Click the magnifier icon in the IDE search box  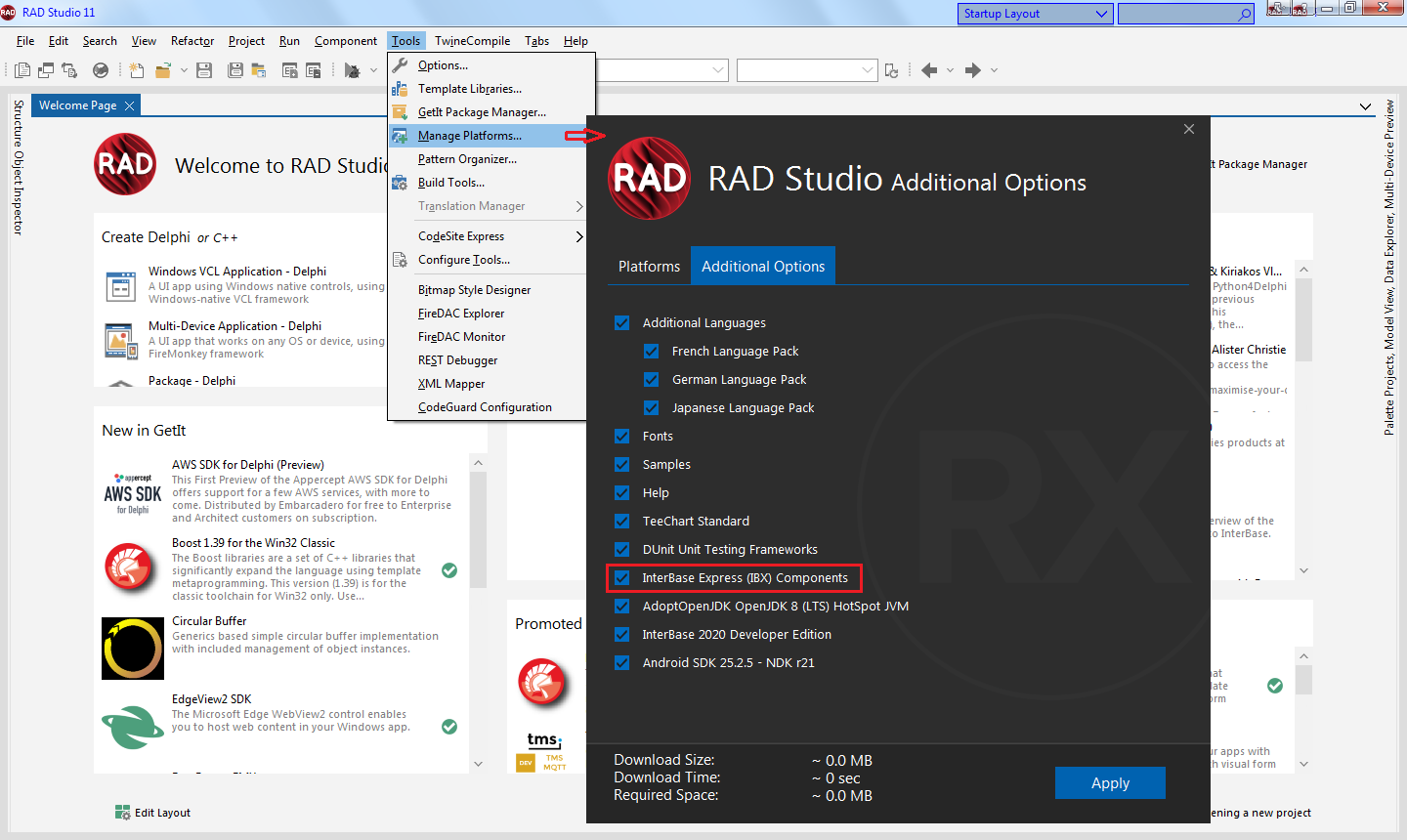tap(1244, 14)
